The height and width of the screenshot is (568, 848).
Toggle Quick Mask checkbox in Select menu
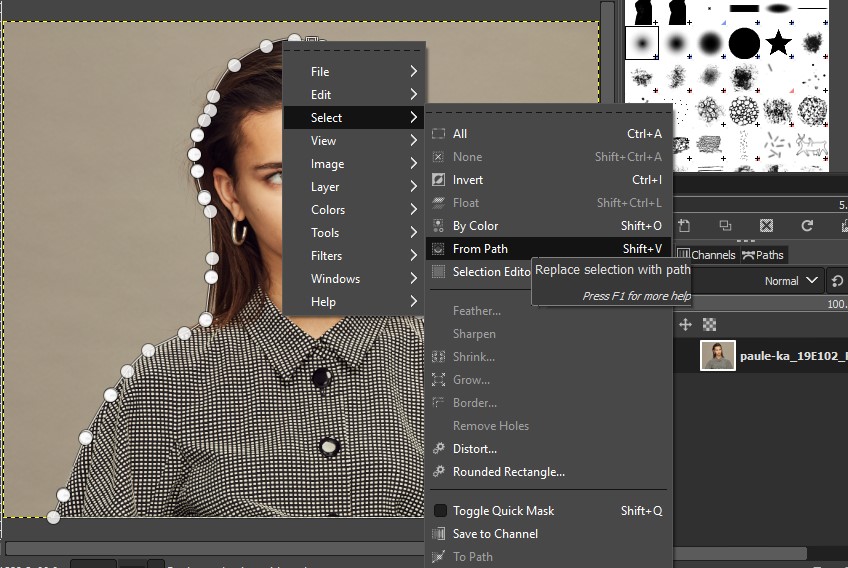pyautogui.click(x=440, y=511)
